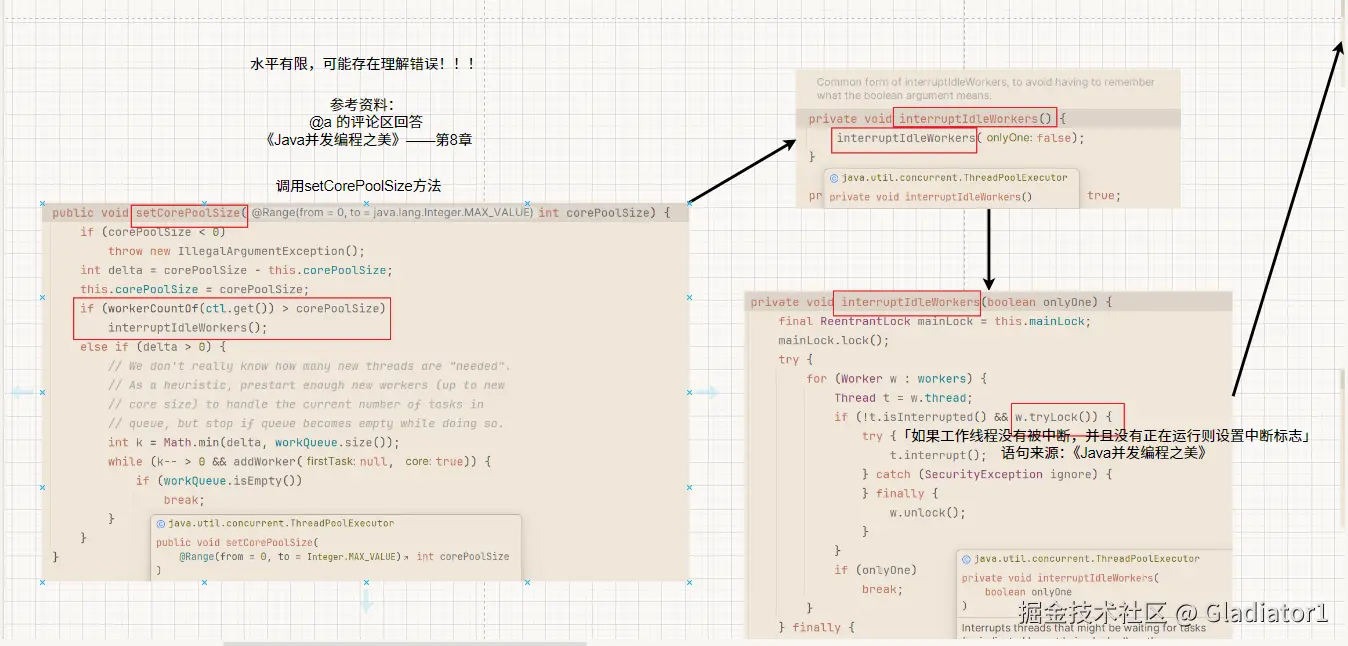Click 'if (workerCountOf(ctl.get()) > corePoolSize)' line

[233, 308]
